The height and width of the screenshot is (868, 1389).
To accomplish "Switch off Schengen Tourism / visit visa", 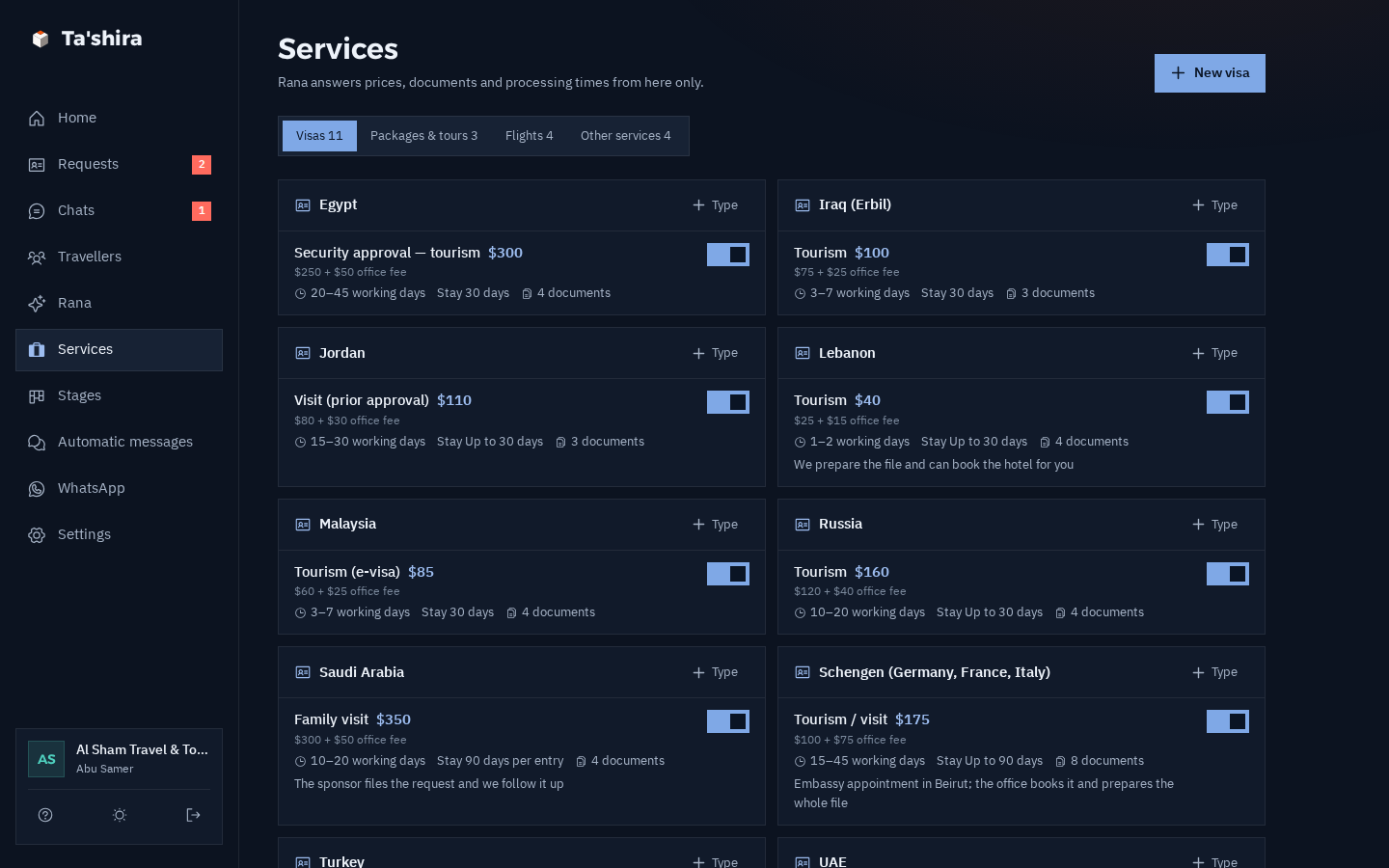I will [x=1228, y=721].
